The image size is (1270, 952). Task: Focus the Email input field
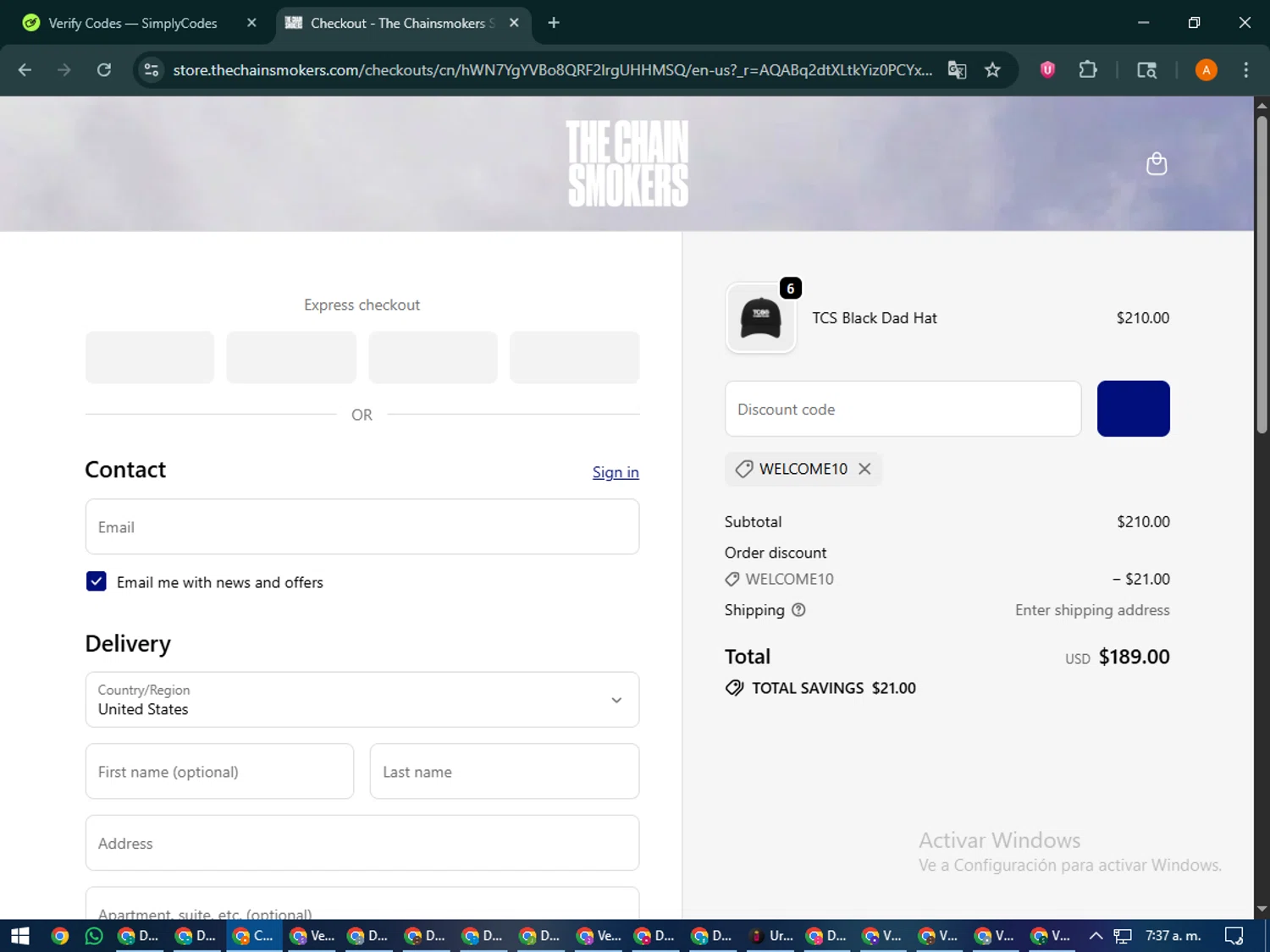click(362, 526)
